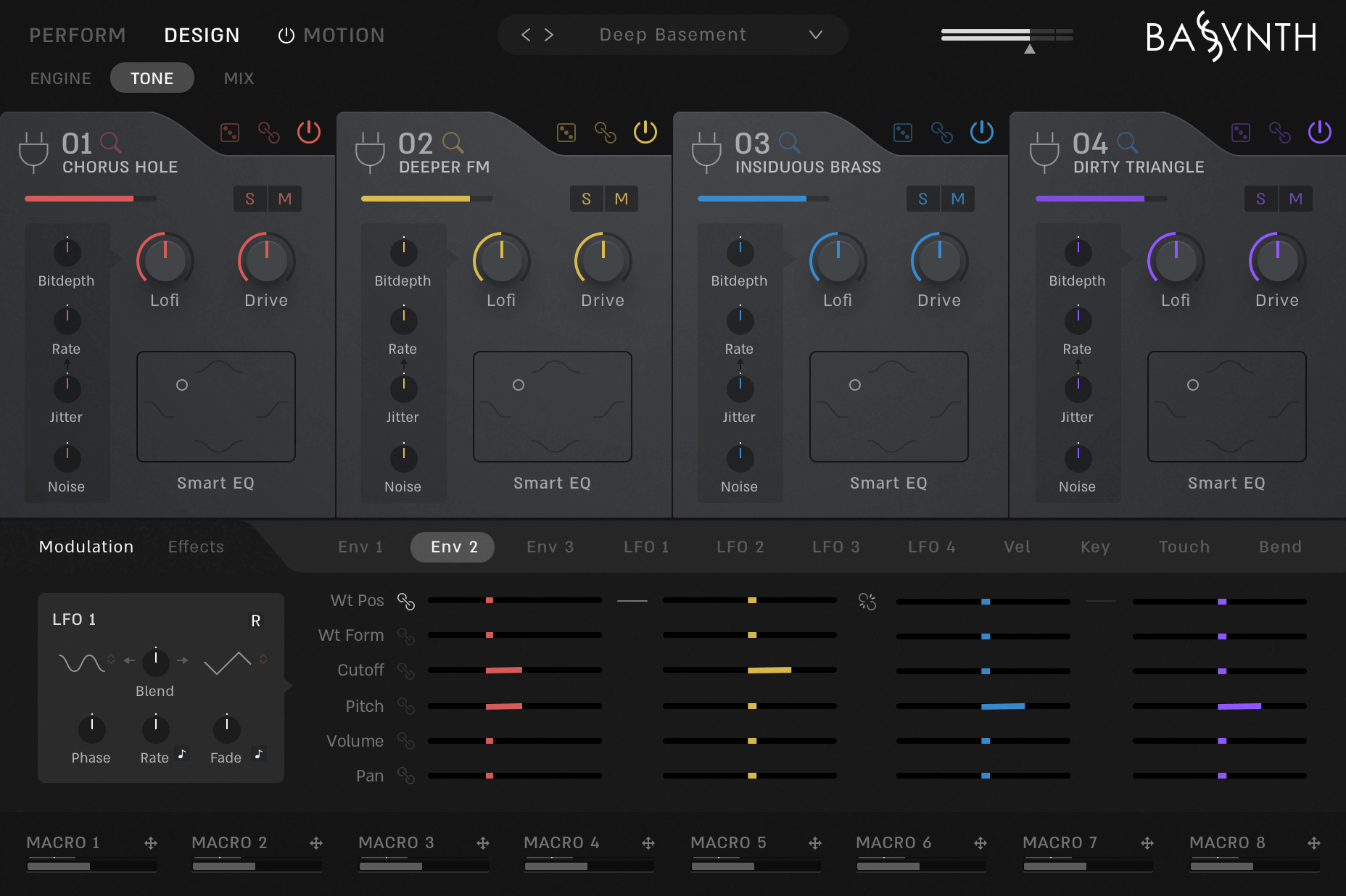Click the note sync icon beside Rate

click(182, 755)
